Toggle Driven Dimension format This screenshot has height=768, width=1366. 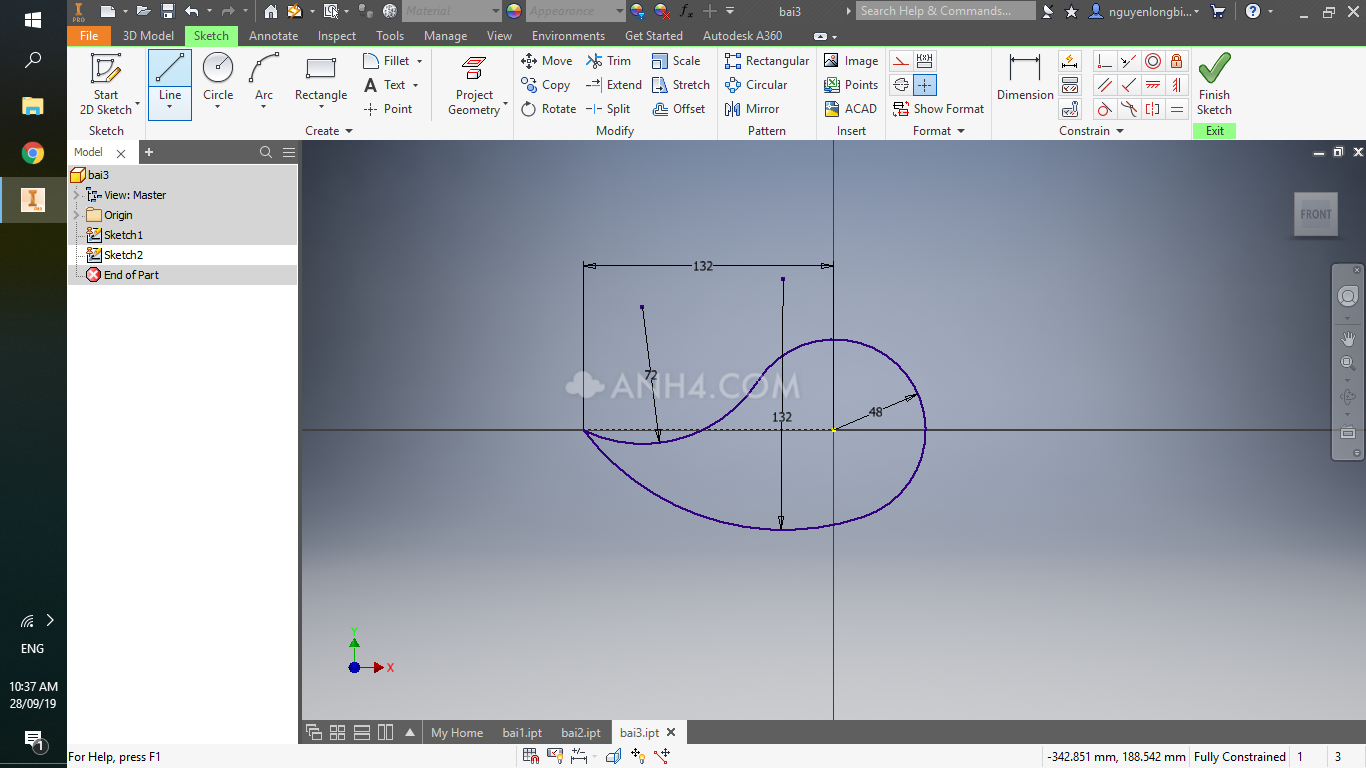925,61
